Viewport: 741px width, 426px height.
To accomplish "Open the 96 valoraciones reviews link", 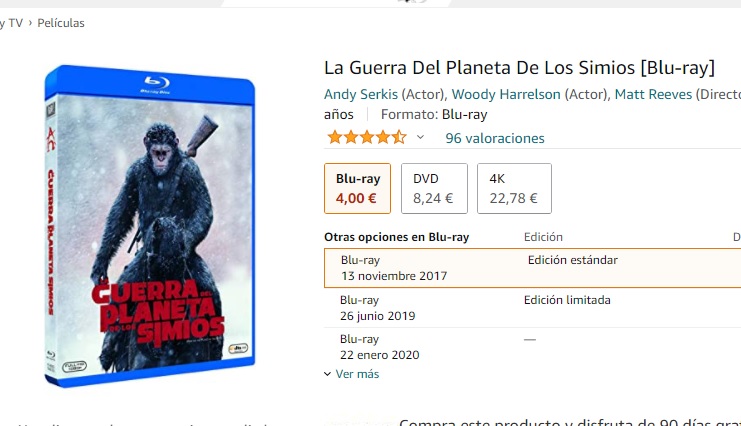I will 495,138.
